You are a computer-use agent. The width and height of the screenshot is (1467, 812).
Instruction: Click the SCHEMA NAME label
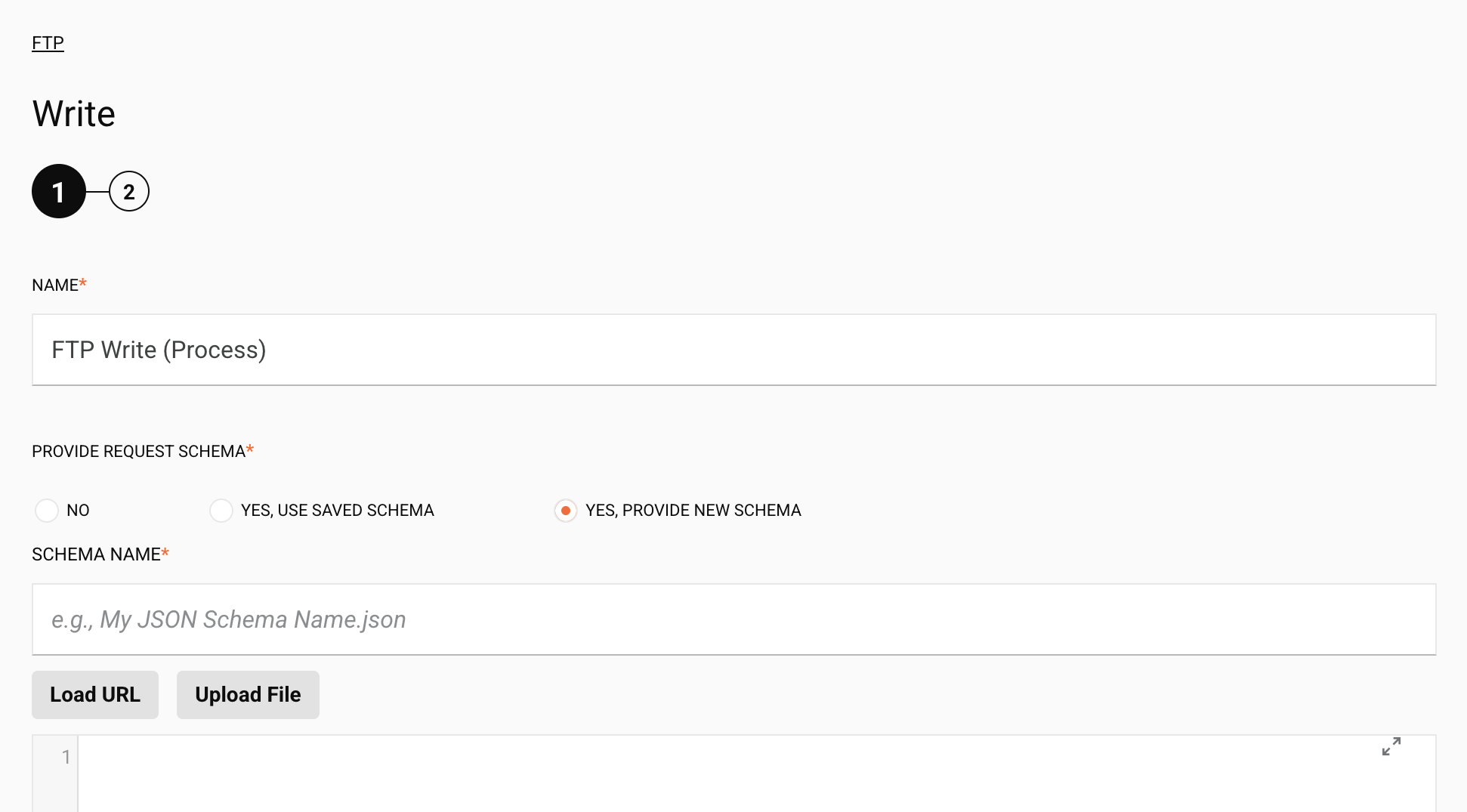click(96, 554)
